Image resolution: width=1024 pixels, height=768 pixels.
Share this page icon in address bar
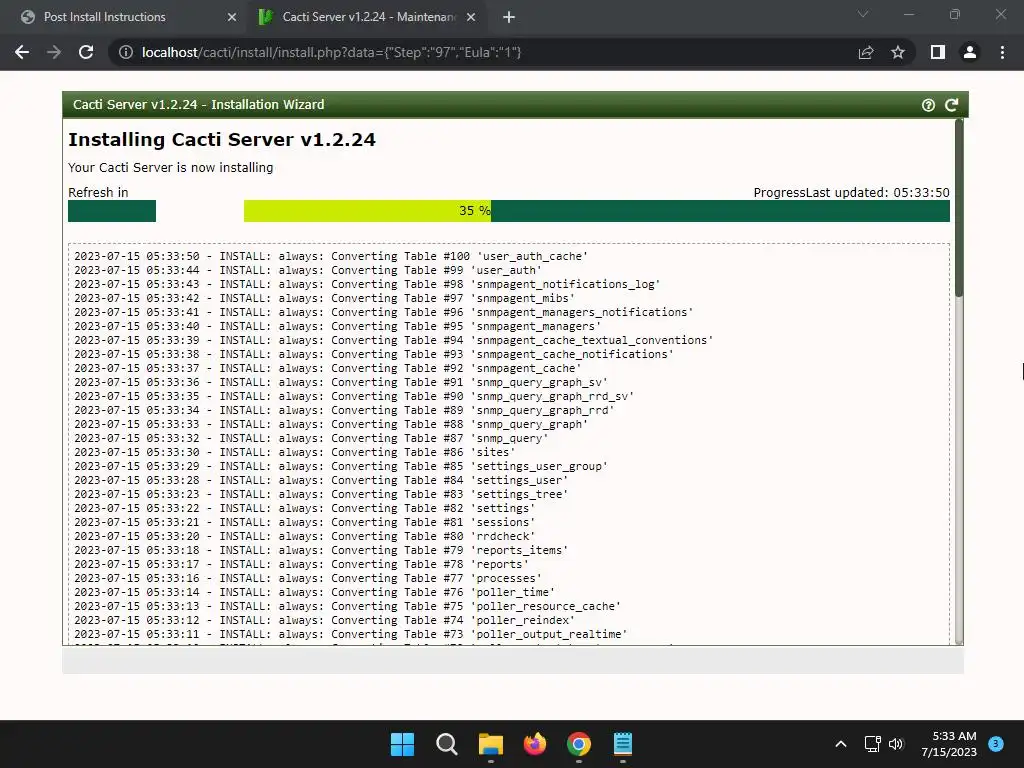click(866, 52)
